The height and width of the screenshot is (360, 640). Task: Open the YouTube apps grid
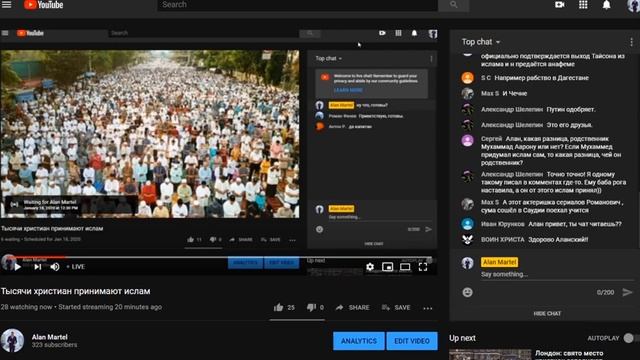tap(583, 5)
